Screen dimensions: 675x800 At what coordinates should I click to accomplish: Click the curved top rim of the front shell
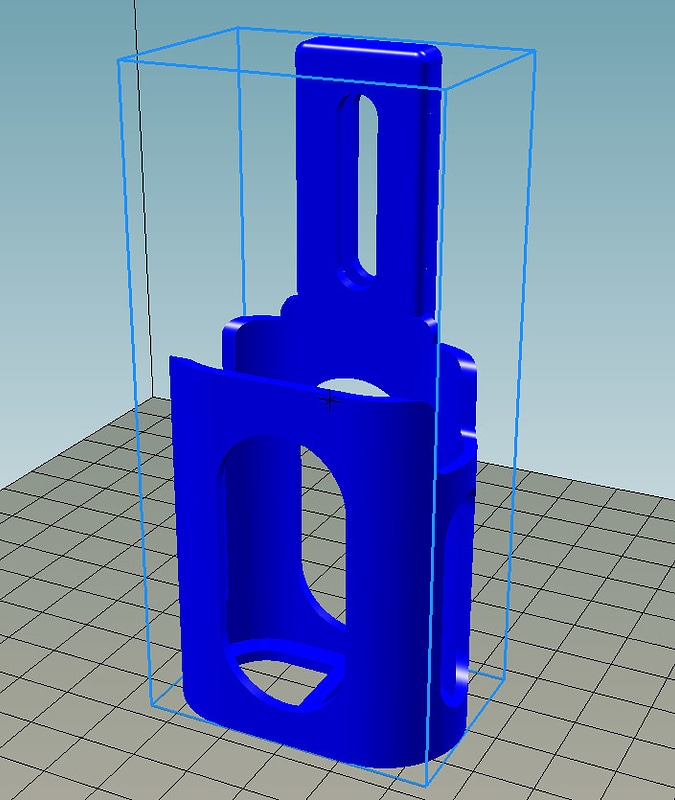tap(302, 380)
